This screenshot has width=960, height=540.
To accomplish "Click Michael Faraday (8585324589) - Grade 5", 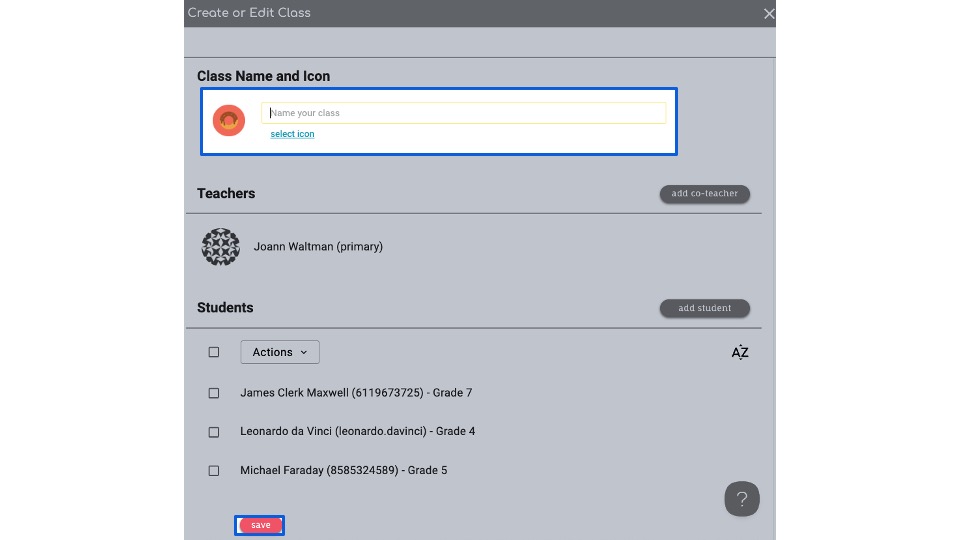I will tap(343, 470).
